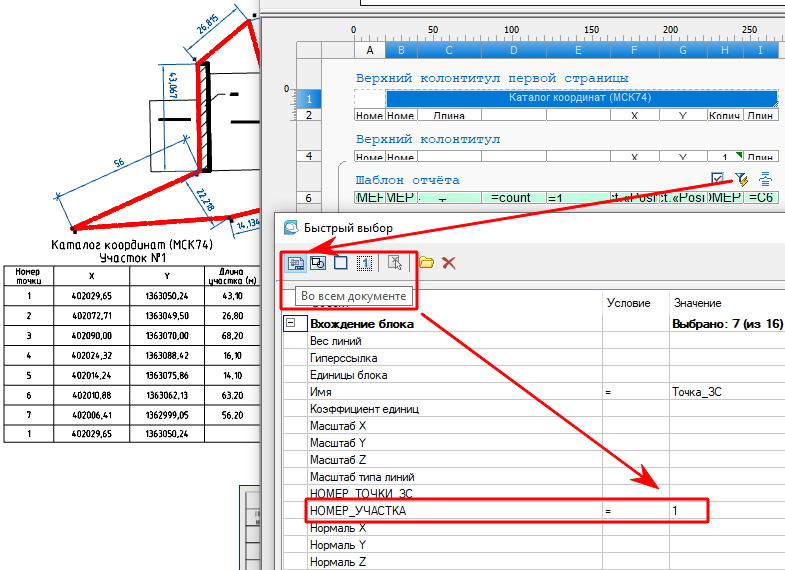
Task: Select column D header in report editor
Action: (514, 50)
